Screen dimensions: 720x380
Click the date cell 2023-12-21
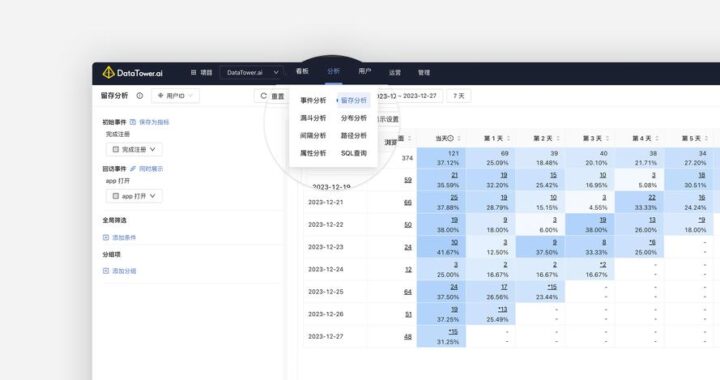click(x=326, y=202)
